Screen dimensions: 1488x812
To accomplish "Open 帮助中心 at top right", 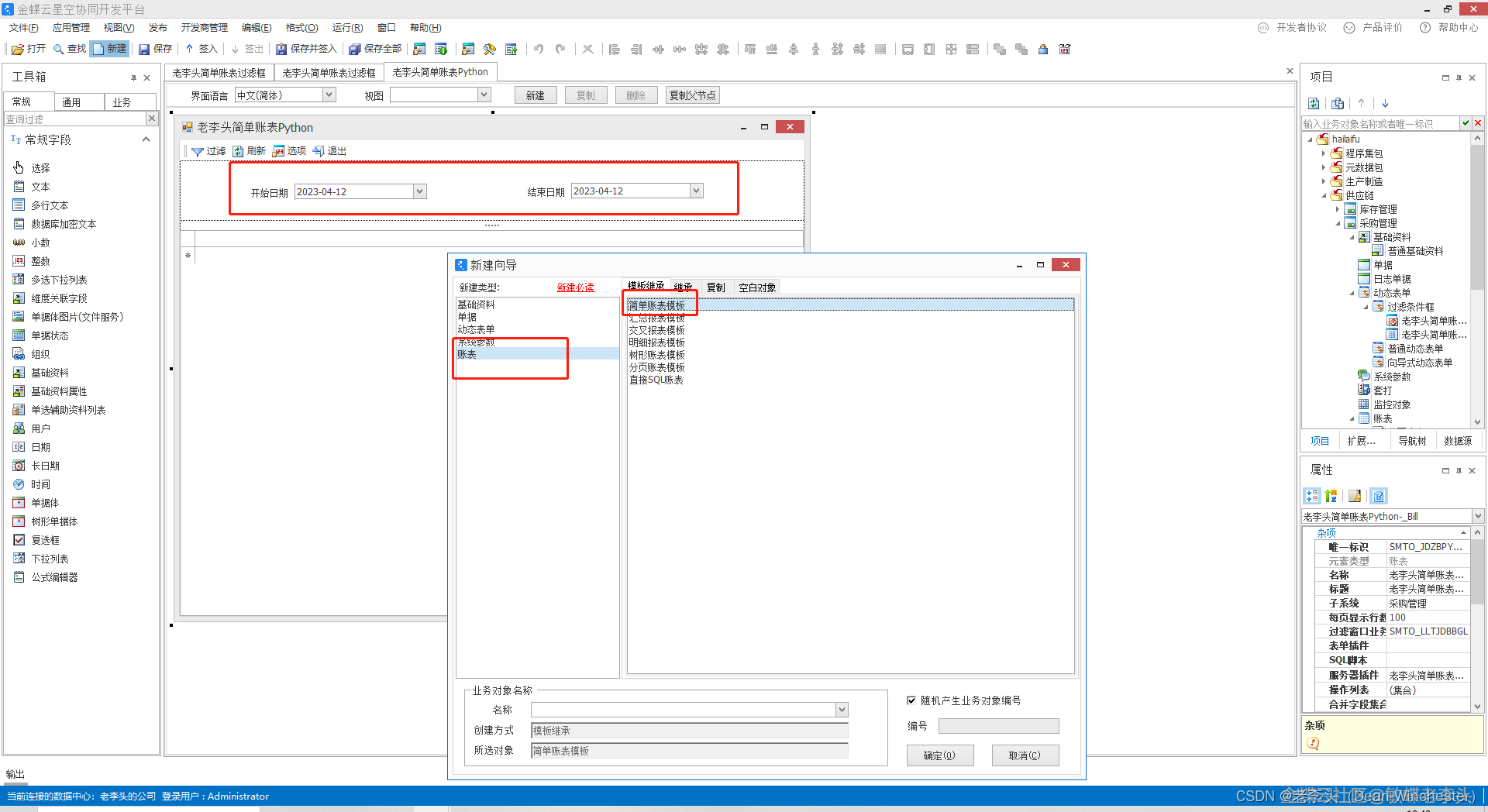I will click(x=1448, y=27).
